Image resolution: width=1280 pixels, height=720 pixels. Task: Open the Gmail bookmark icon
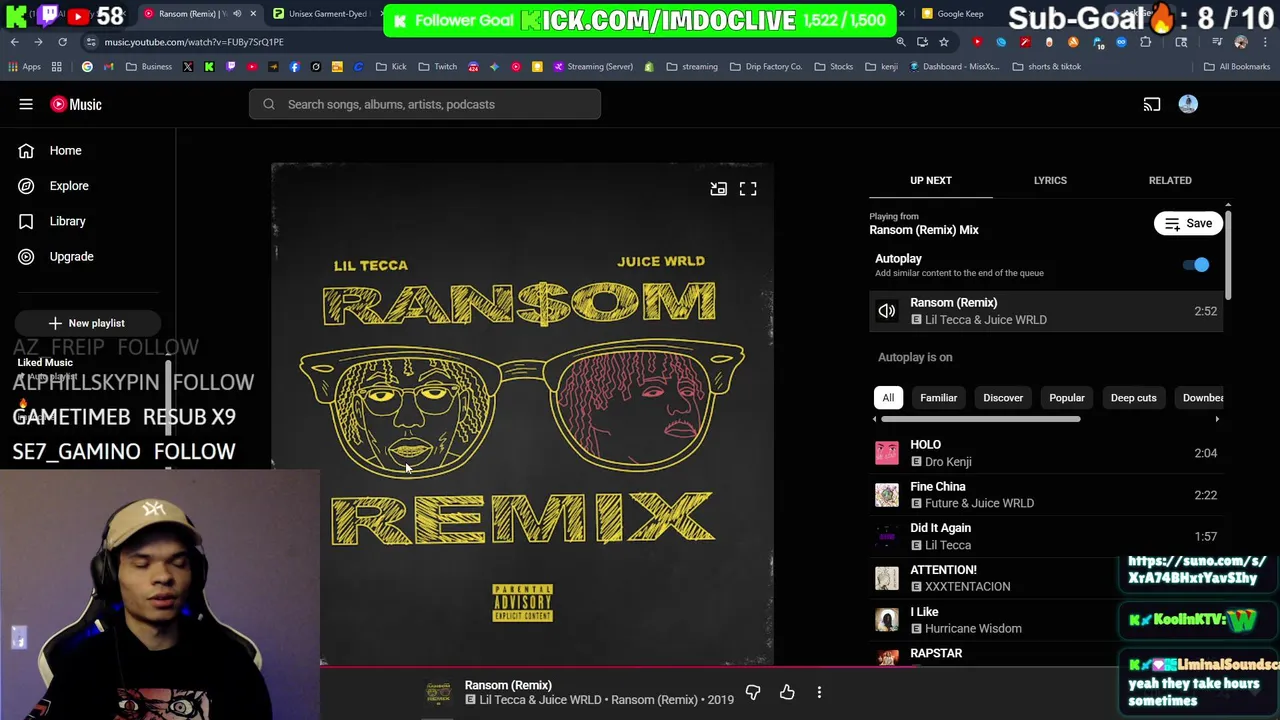(109, 67)
